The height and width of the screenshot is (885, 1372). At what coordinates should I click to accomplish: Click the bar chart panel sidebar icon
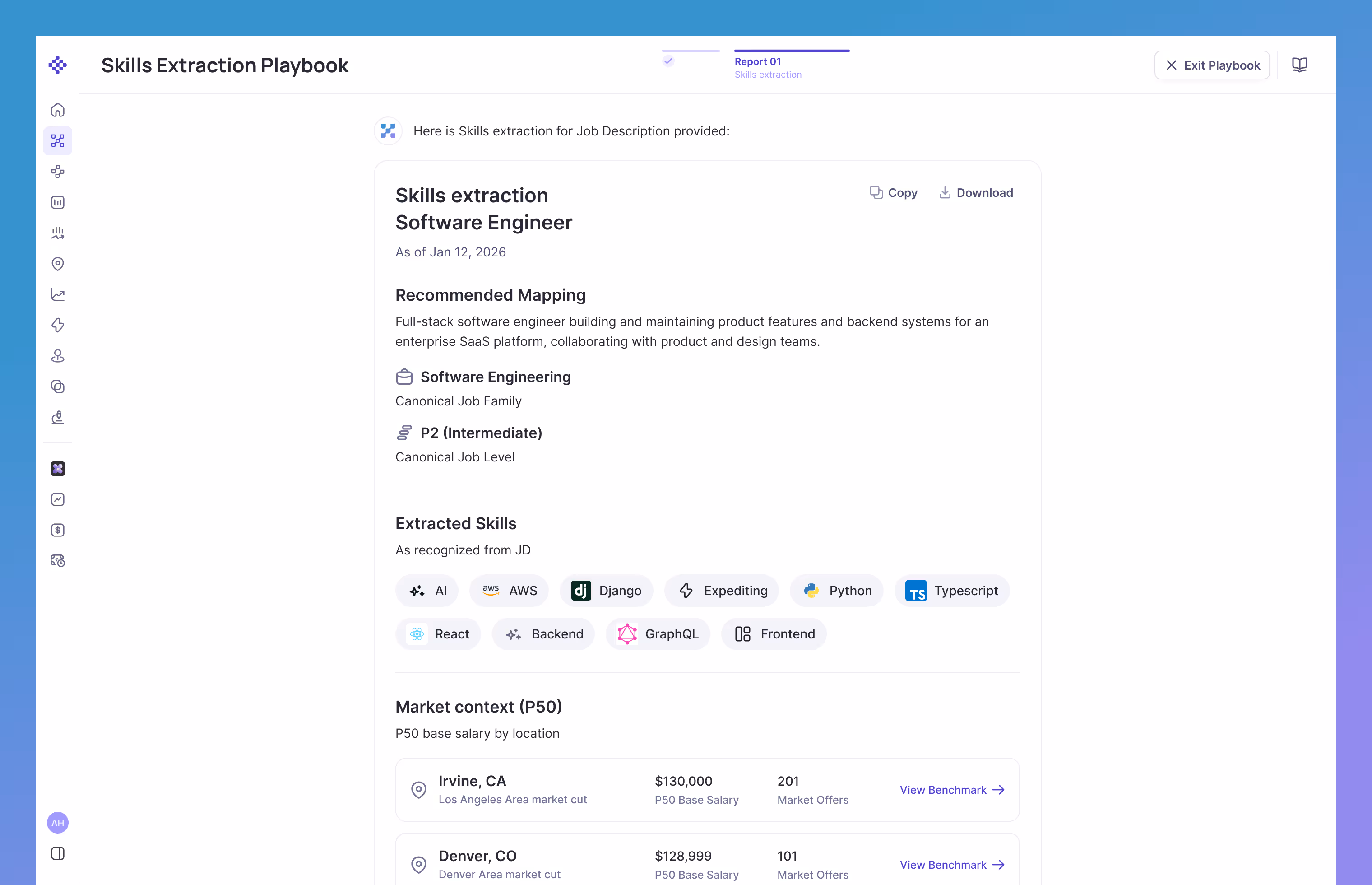point(57,202)
